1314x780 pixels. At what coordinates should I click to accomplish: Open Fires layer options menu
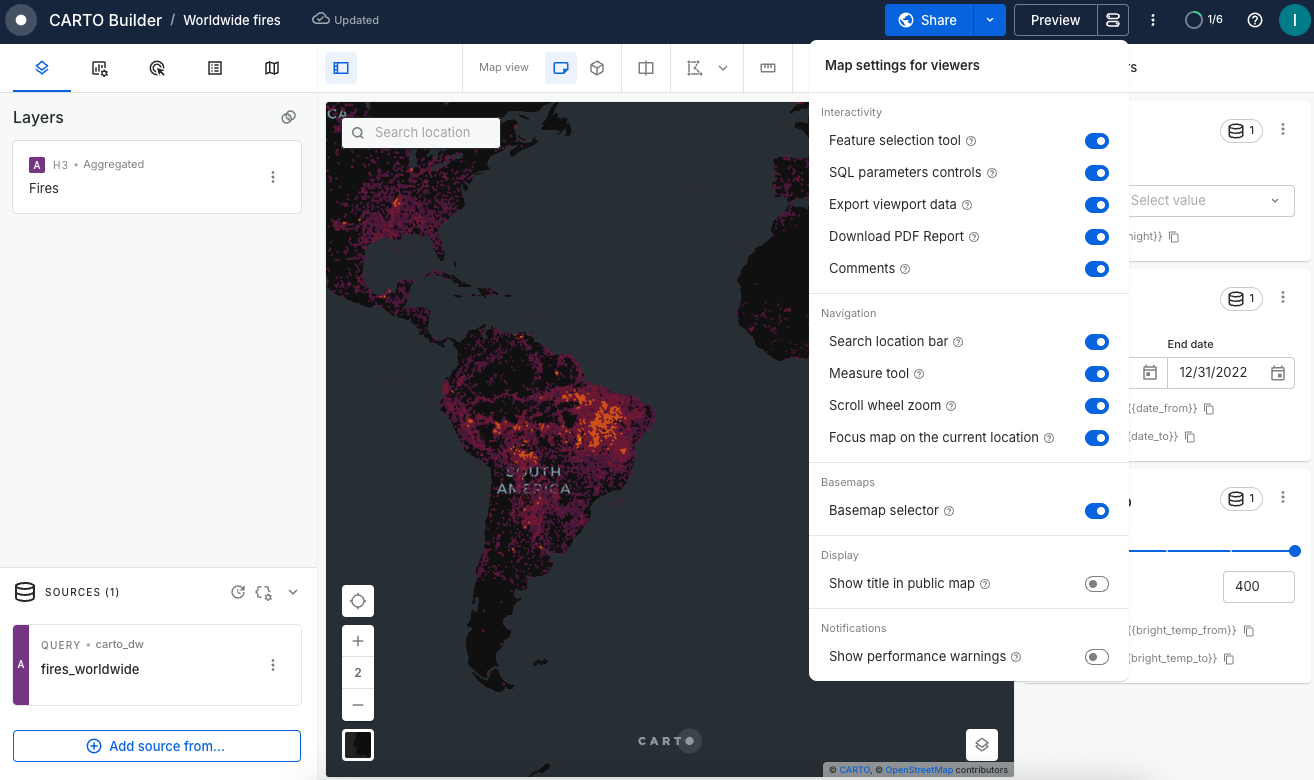point(273,177)
